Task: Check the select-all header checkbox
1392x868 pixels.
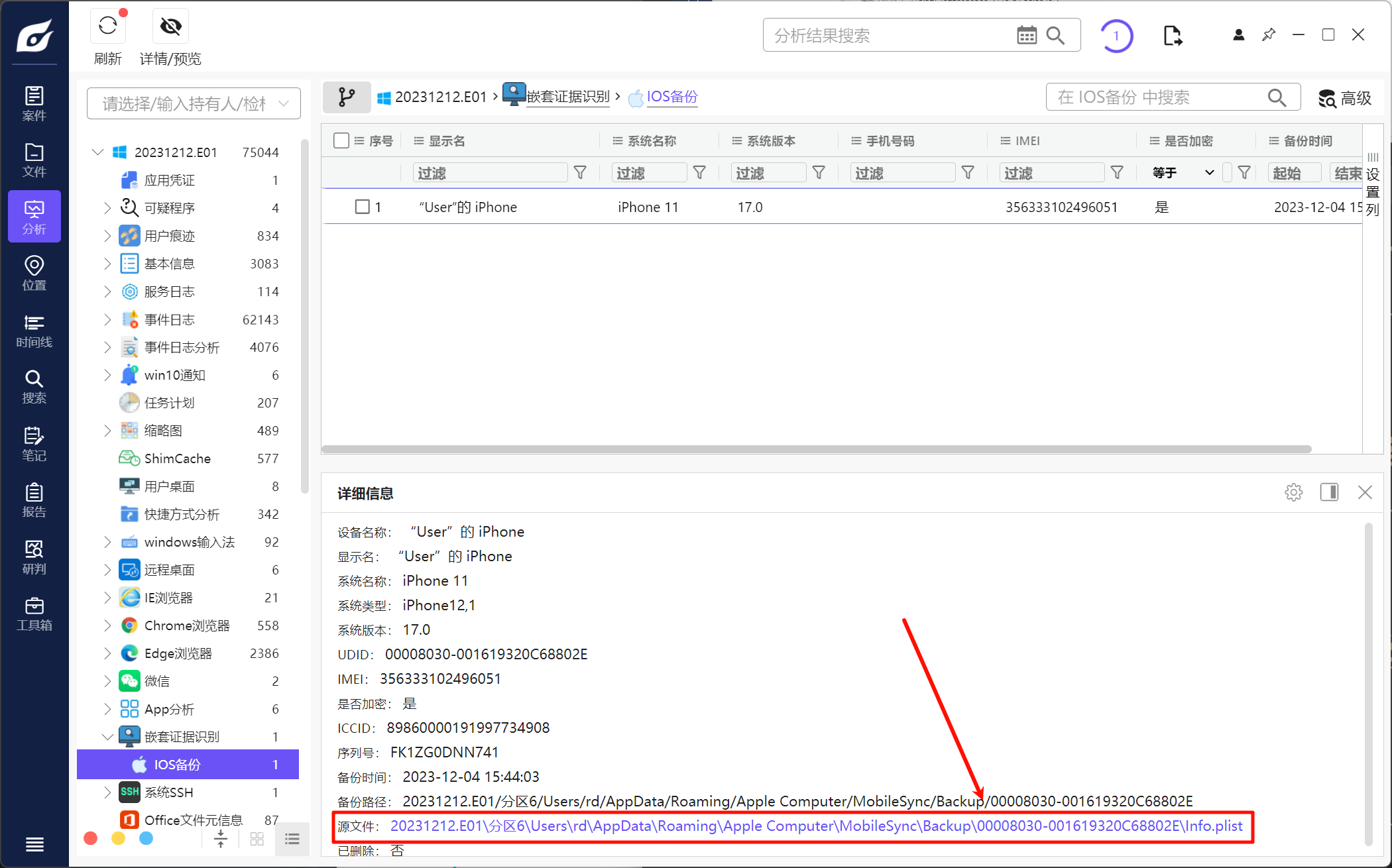Action: [x=341, y=140]
